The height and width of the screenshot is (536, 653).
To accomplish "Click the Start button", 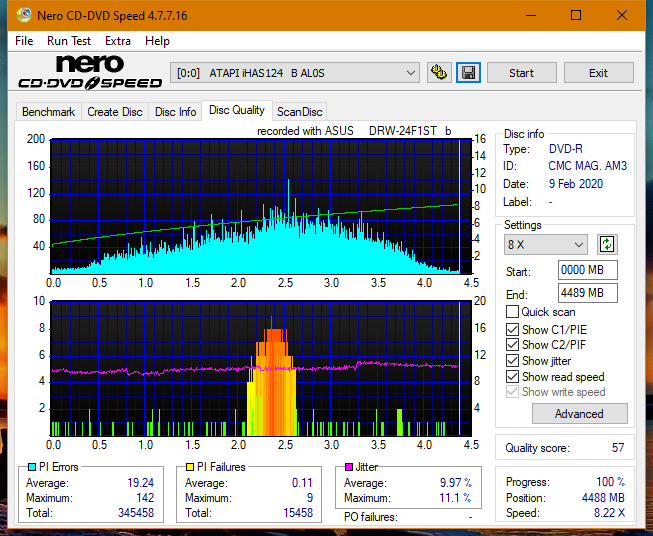I will 521,73.
